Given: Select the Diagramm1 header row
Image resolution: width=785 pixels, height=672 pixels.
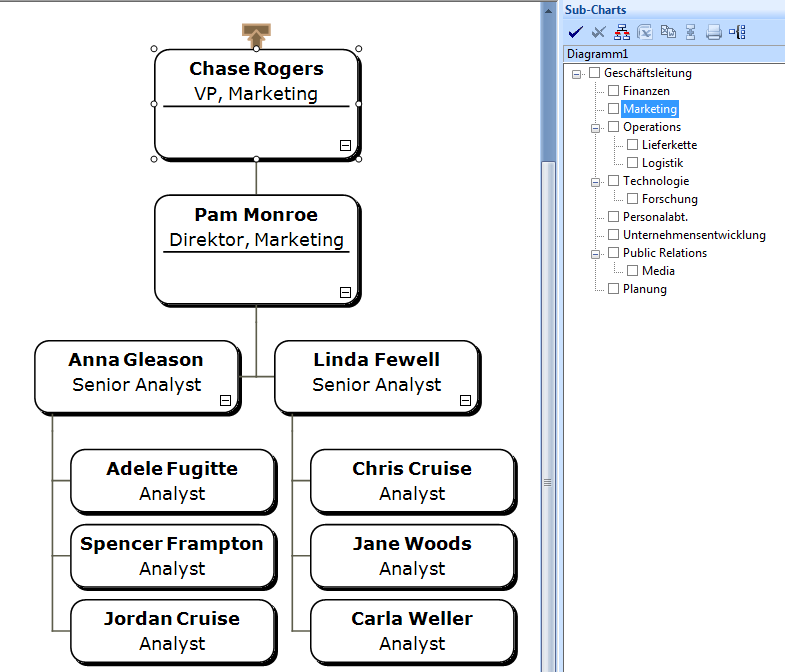Looking at the screenshot, I should [x=597, y=54].
